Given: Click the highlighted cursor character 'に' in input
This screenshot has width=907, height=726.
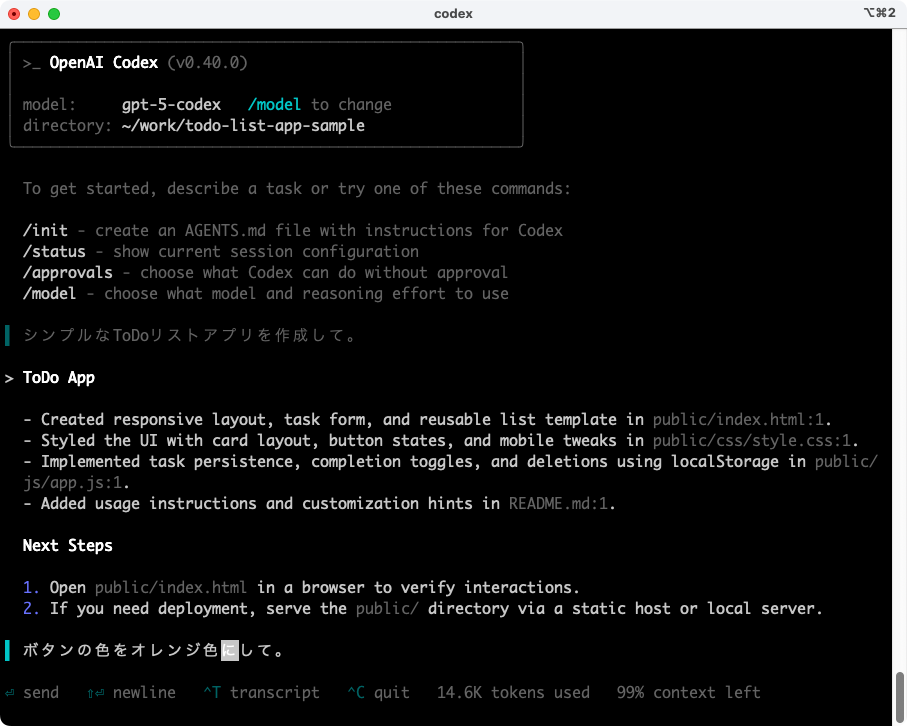Looking at the screenshot, I should coord(230,650).
